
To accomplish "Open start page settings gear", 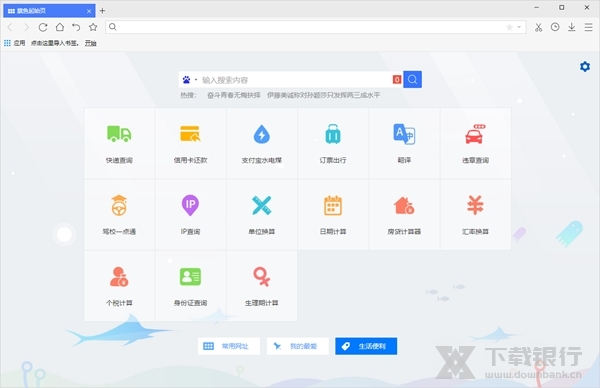I will 585,67.
